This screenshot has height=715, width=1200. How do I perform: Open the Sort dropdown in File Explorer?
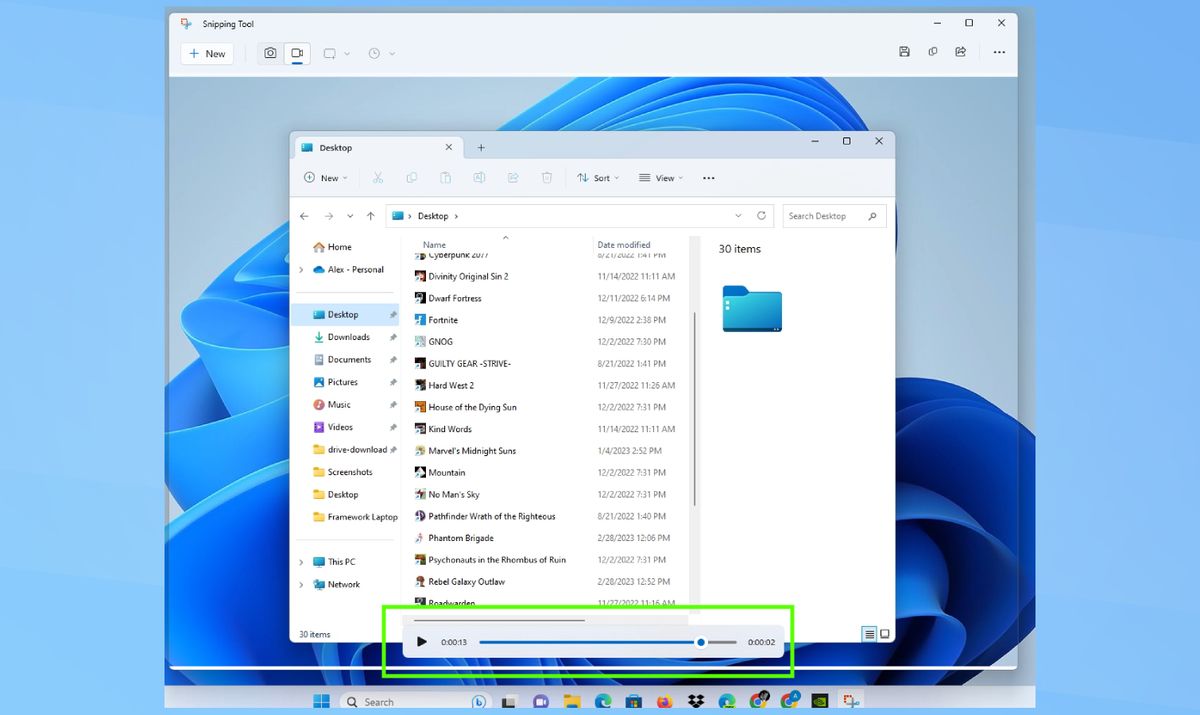[x=598, y=177]
